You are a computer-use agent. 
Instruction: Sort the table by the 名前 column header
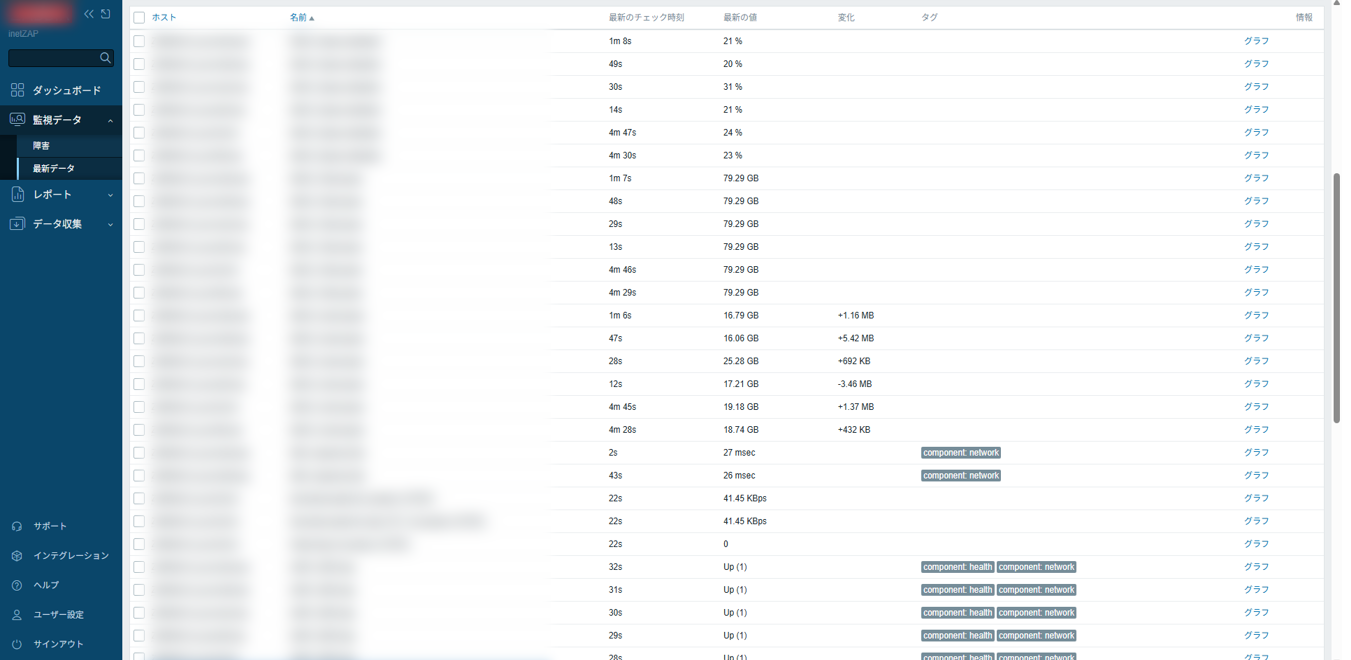coord(298,18)
